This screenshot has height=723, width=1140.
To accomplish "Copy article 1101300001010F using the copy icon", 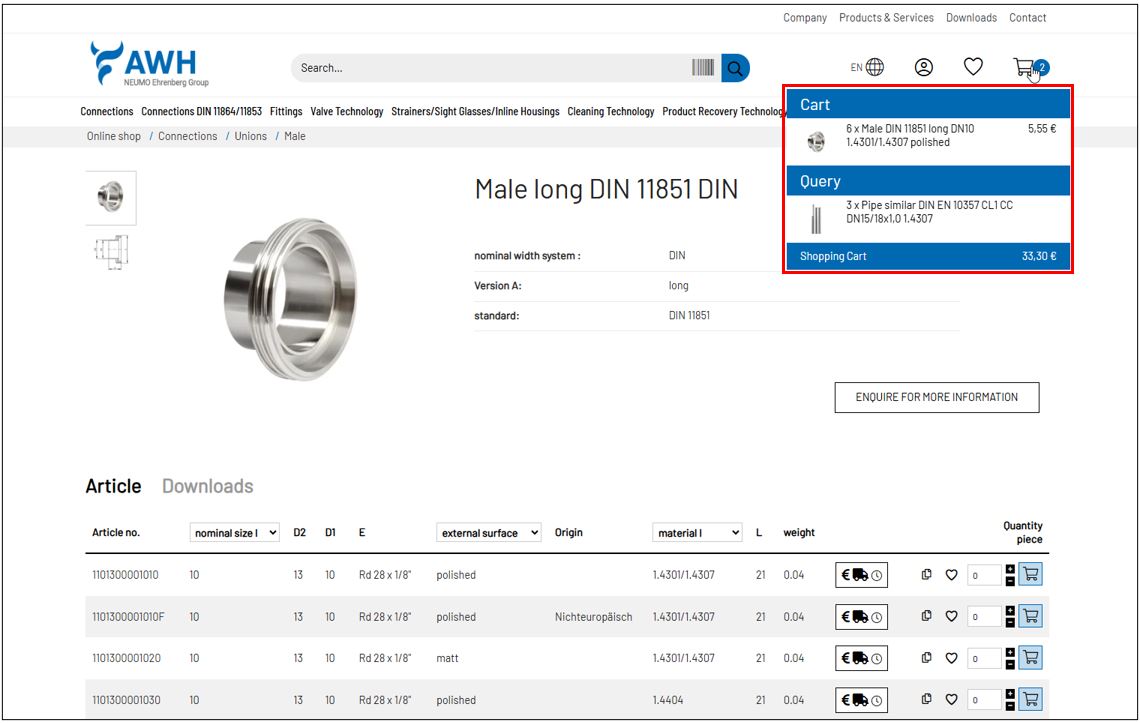I will pos(926,617).
